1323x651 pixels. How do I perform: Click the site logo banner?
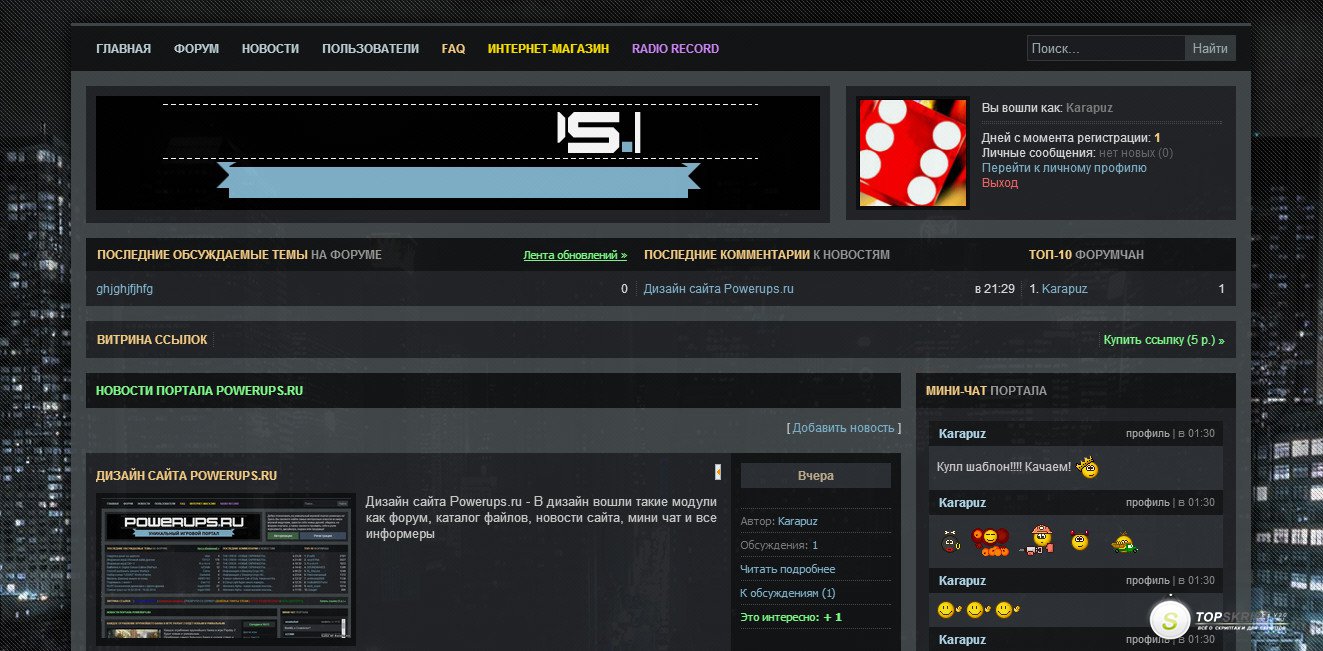(458, 153)
